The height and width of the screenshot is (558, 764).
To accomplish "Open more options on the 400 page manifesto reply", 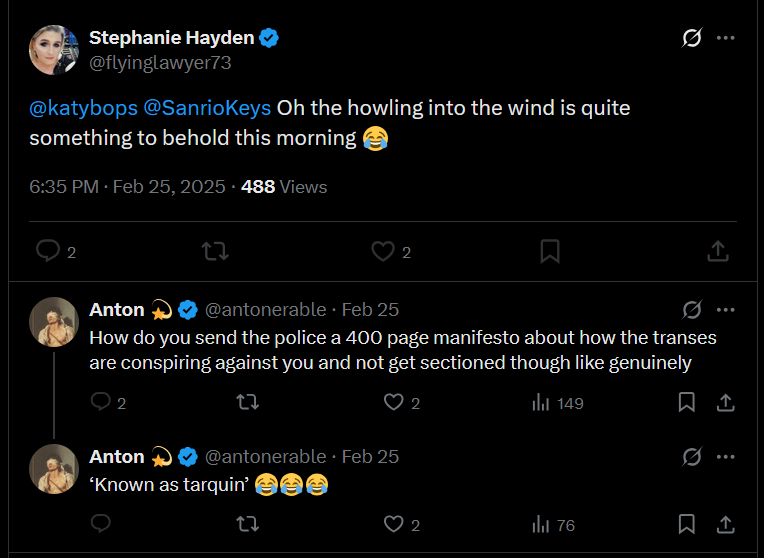I will click(726, 310).
